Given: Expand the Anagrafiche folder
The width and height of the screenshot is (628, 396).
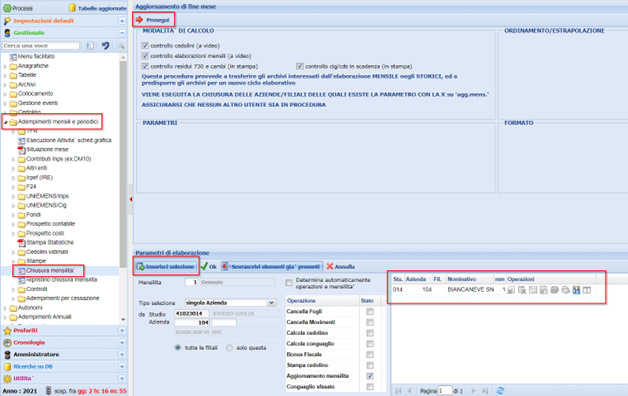Looking at the screenshot, I should [x=5, y=66].
